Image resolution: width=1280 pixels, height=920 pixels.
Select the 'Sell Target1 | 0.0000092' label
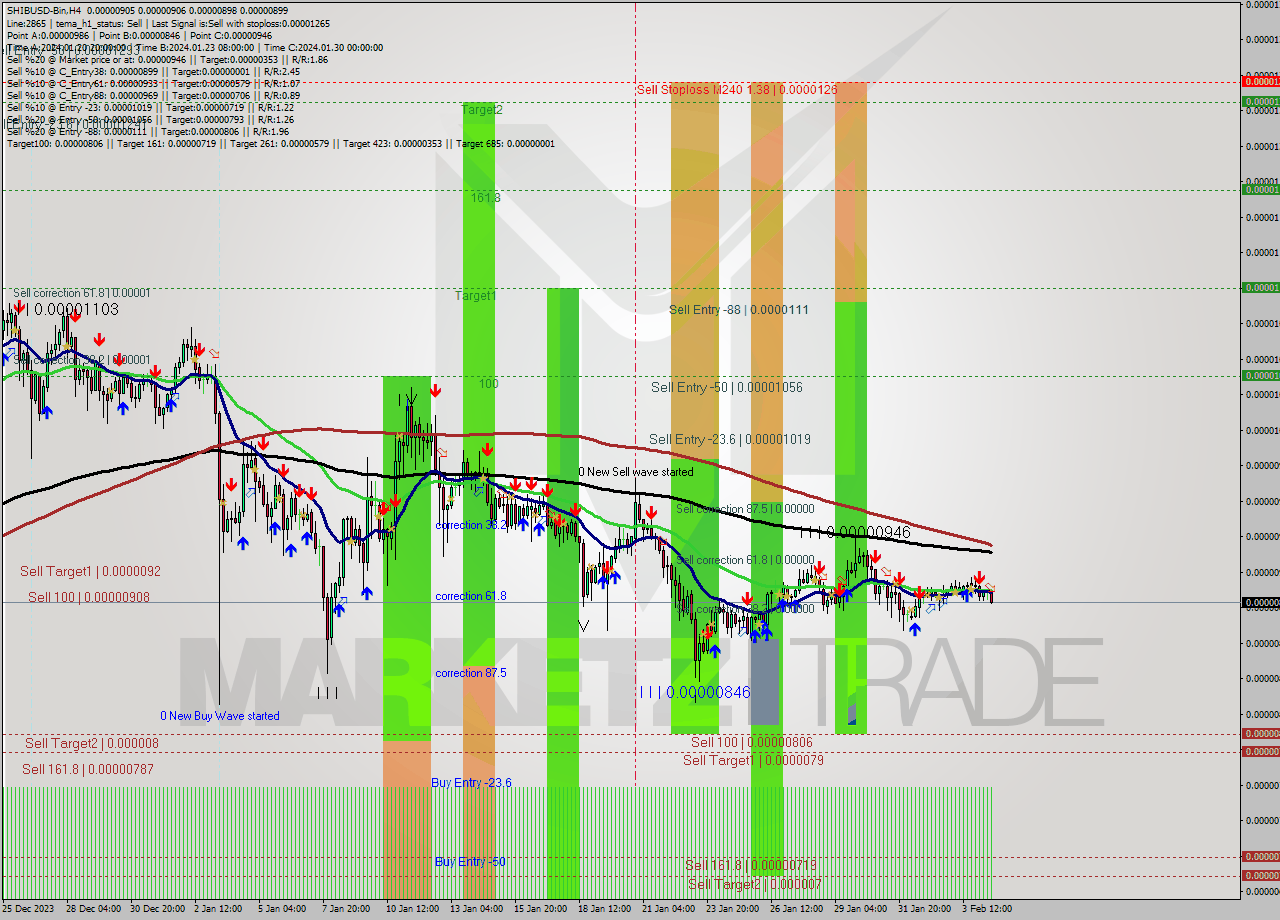pyautogui.click(x=91, y=571)
